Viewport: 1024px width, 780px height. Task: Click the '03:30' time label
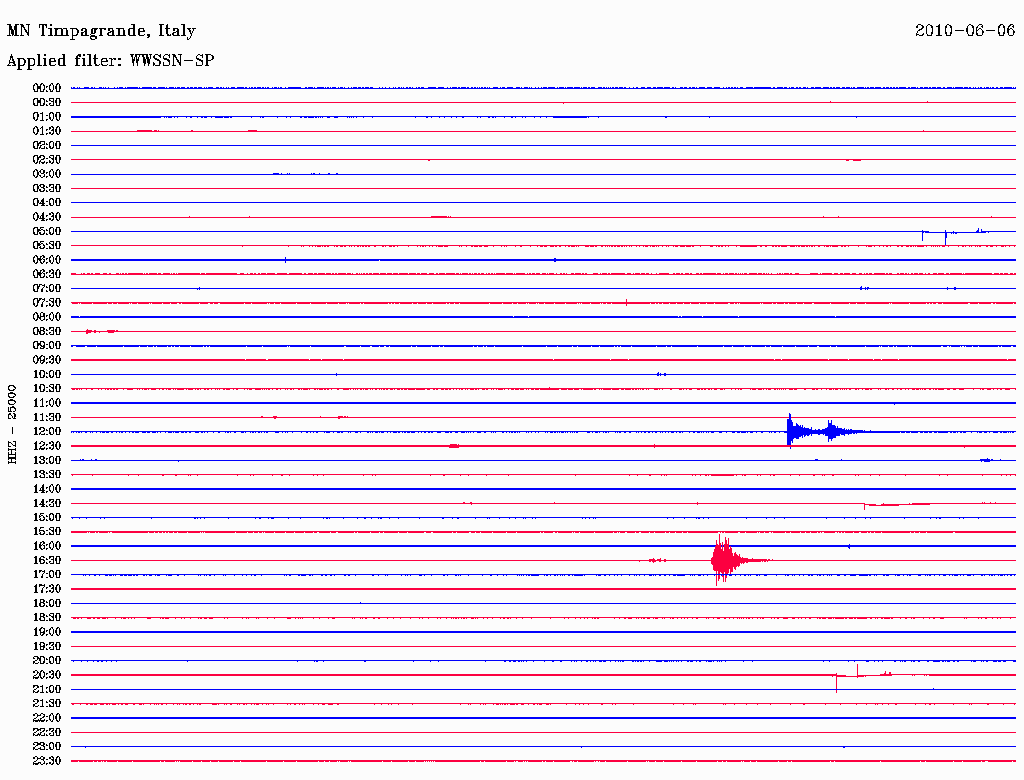(47, 188)
